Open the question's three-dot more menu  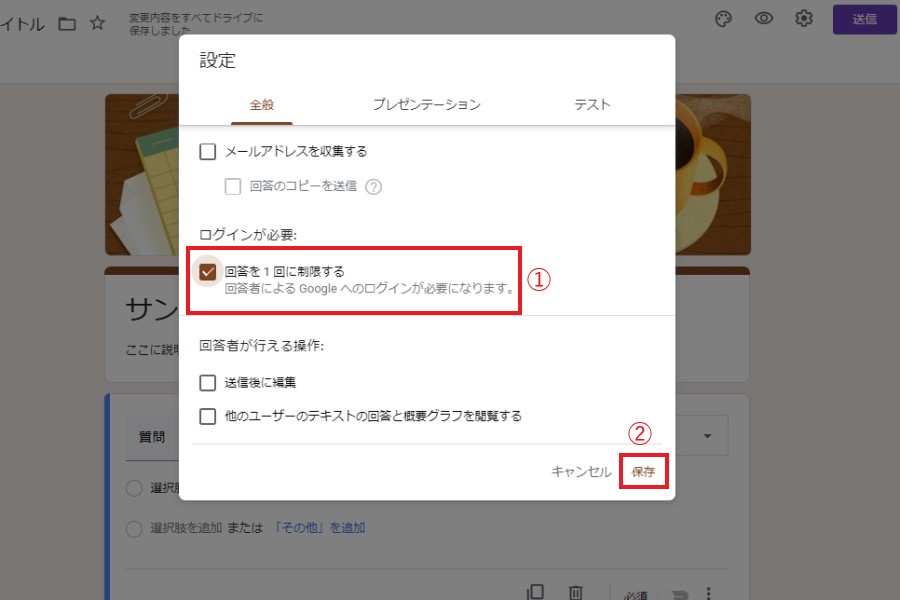(x=708, y=592)
